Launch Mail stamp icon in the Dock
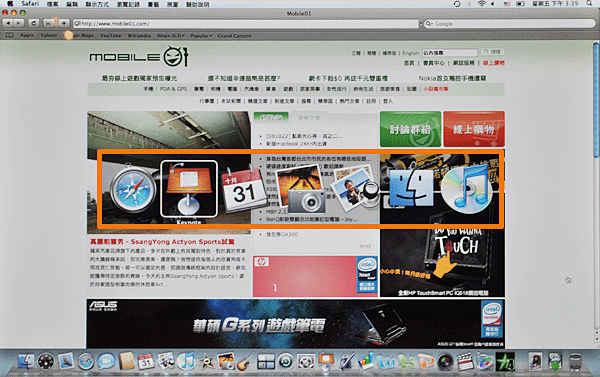 click(66, 361)
